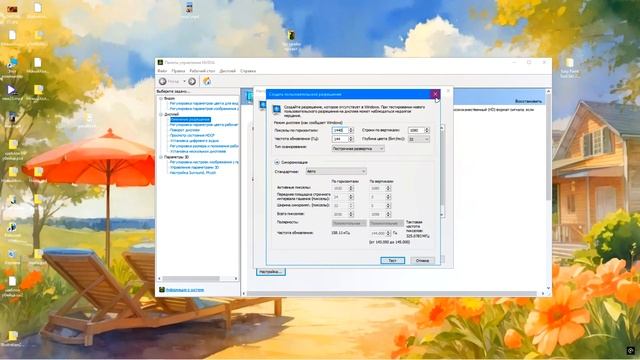Select Управление параметрами 3D in the tree

(x=194, y=167)
